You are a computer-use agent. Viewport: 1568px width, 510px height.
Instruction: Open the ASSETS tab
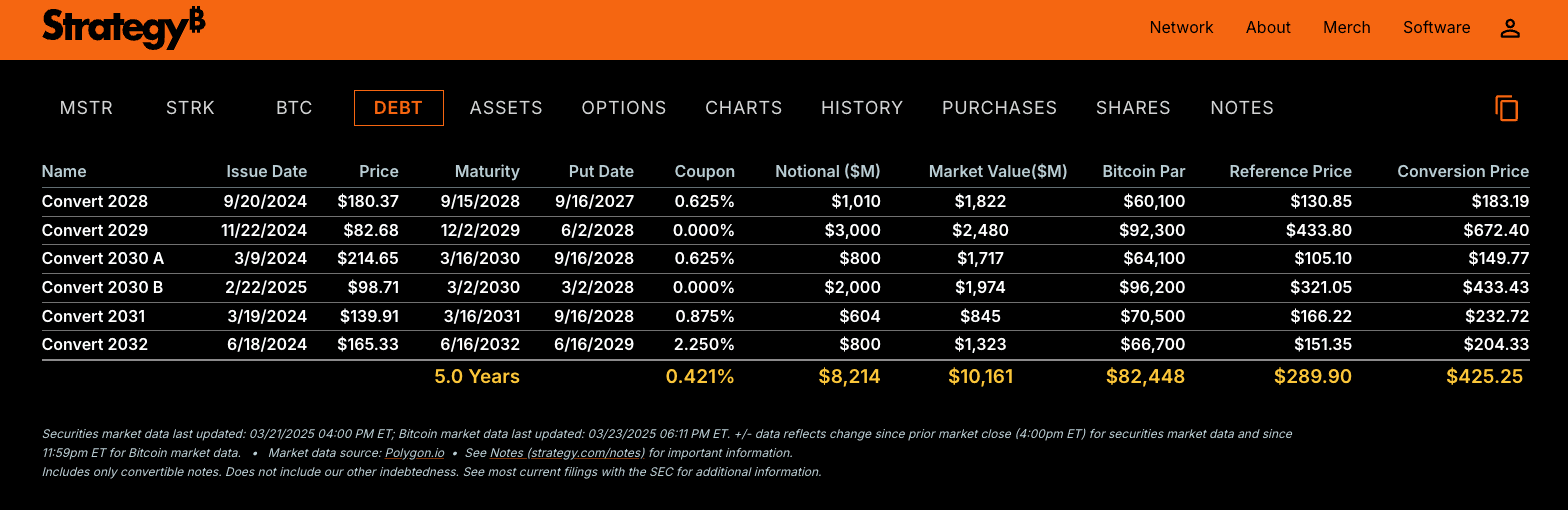[x=506, y=108]
